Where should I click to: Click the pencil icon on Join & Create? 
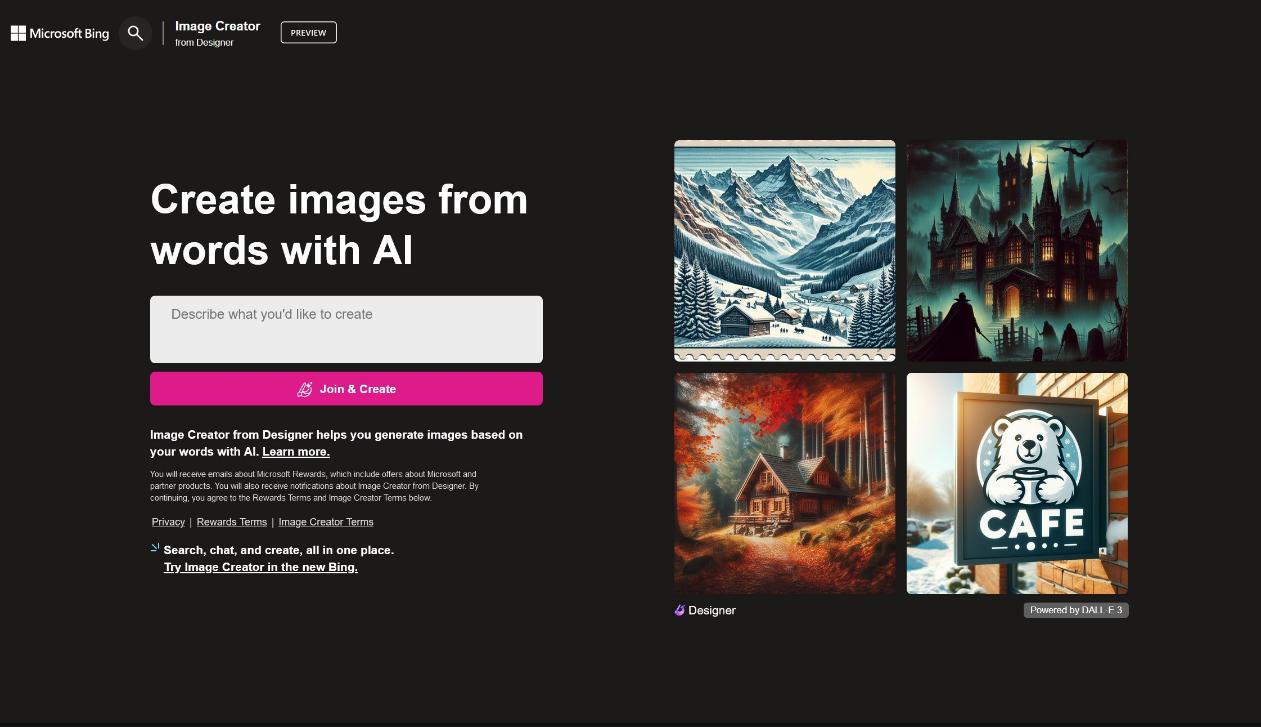click(305, 389)
